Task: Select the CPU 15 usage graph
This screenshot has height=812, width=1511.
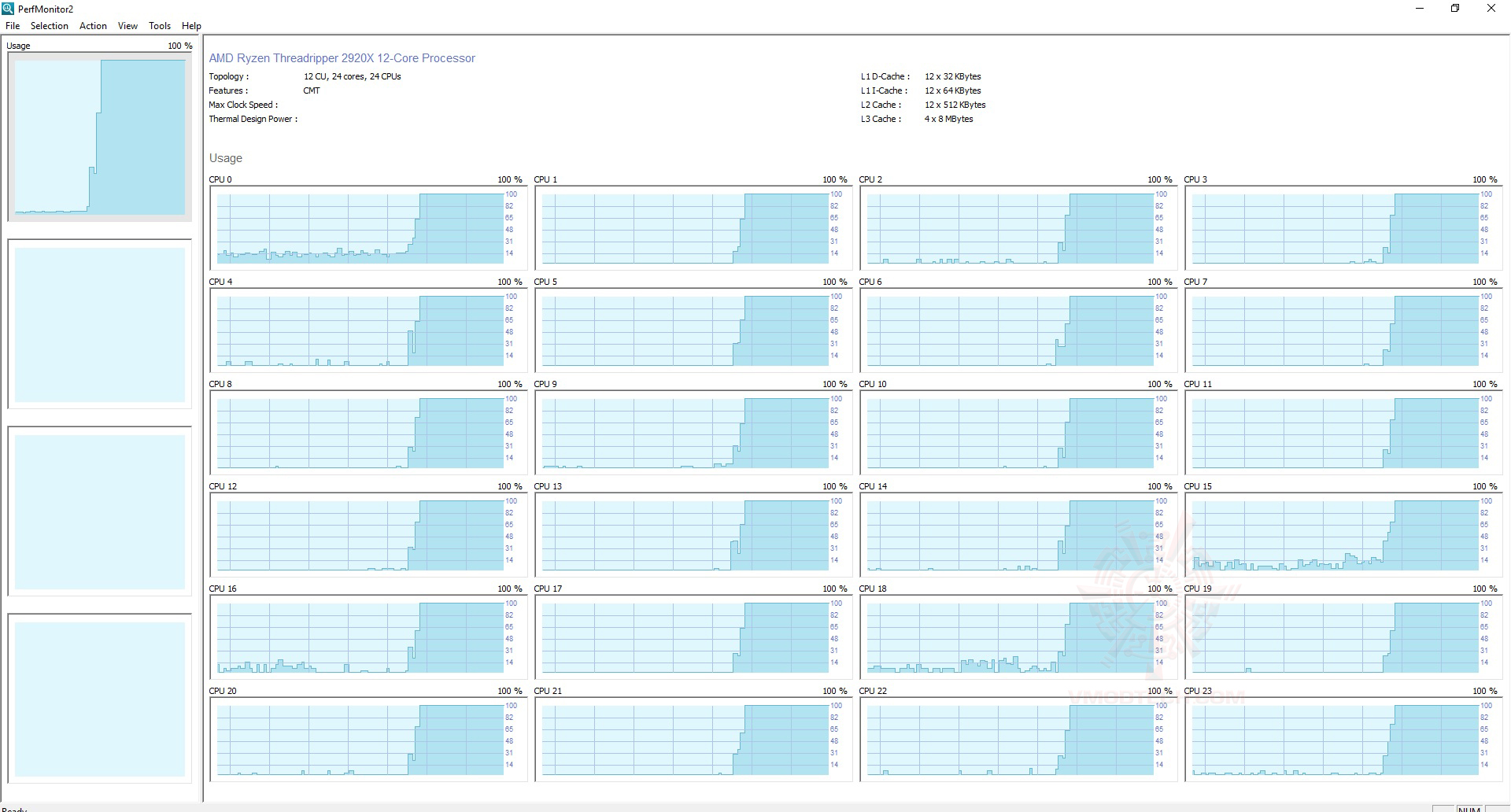Action: coord(1343,535)
